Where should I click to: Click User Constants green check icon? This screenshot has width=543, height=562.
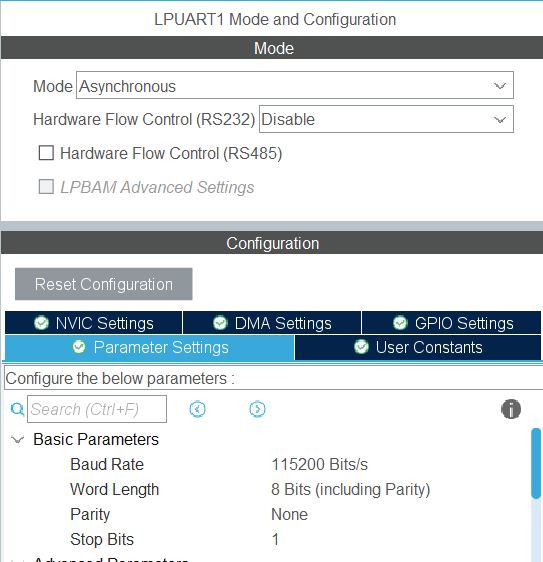pos(361,347)
